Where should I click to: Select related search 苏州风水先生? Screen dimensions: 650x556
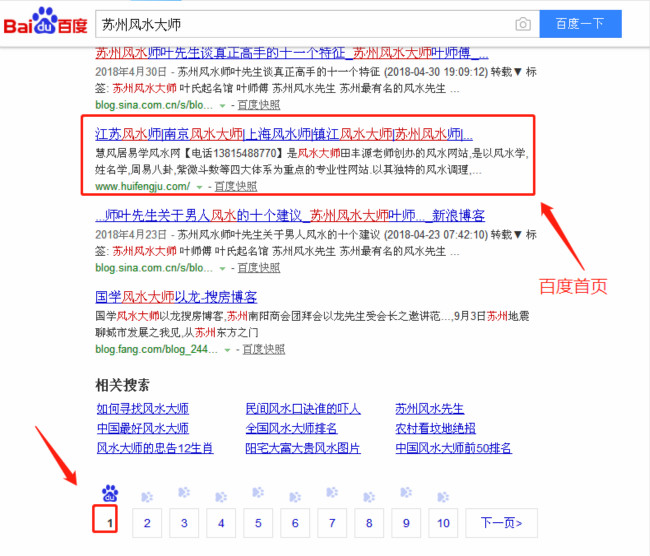coord(429,409)
